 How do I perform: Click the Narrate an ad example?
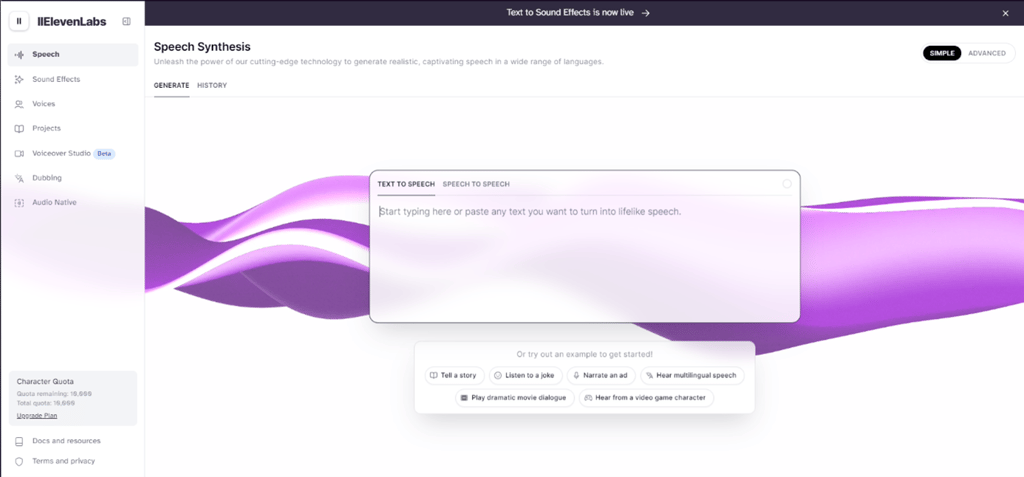click(601, 376)
